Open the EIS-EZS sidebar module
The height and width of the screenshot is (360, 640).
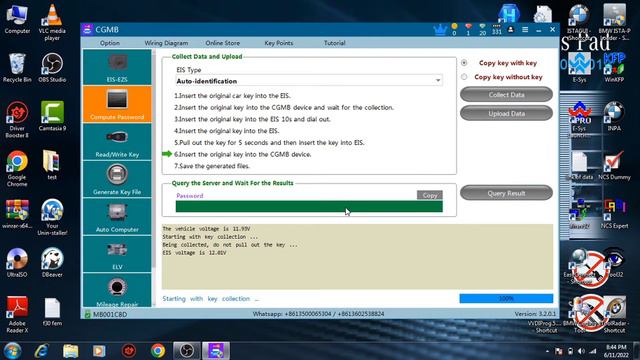[117, 68]
